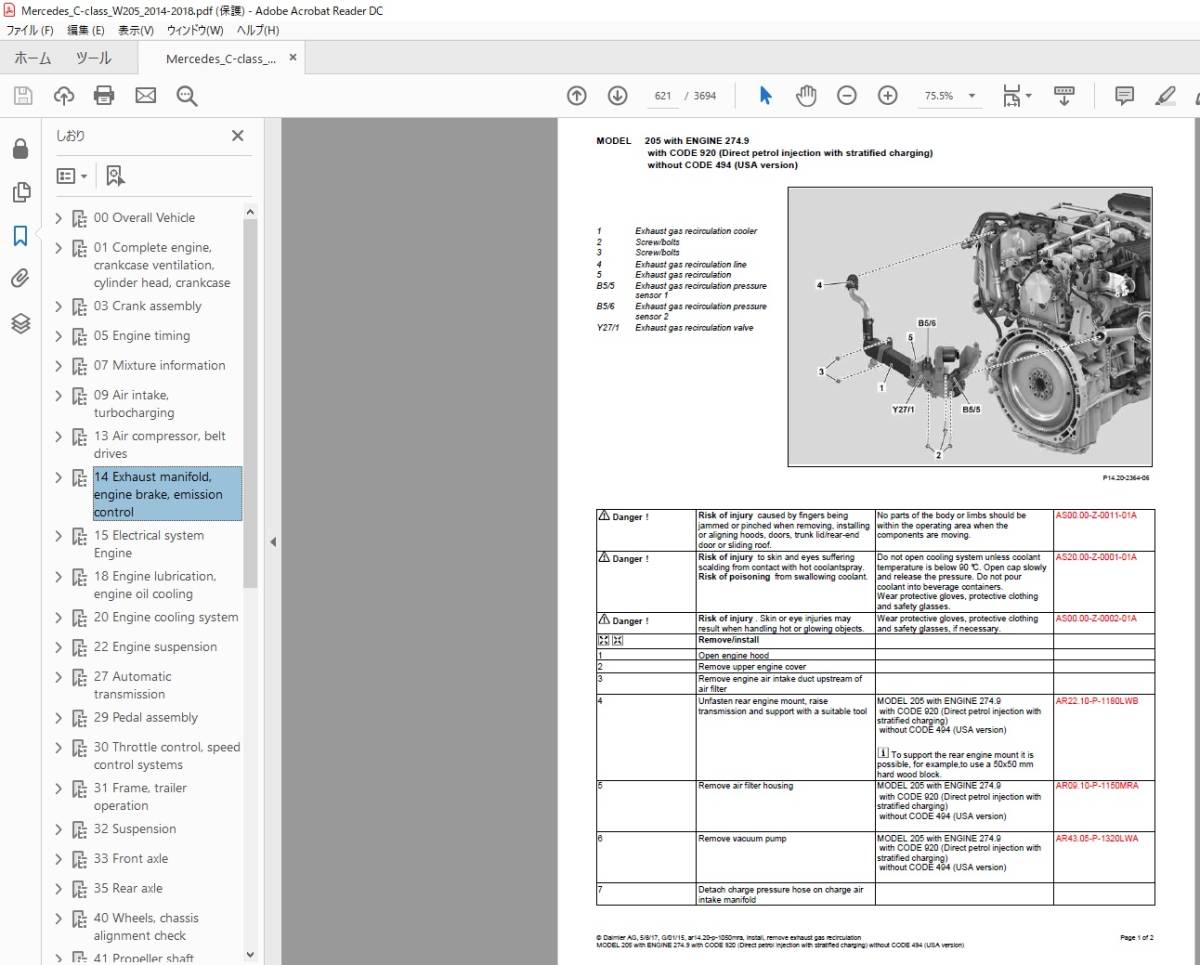
Task: Open link AR43.05-P-1320LWA
Action: pos(1097,839)
